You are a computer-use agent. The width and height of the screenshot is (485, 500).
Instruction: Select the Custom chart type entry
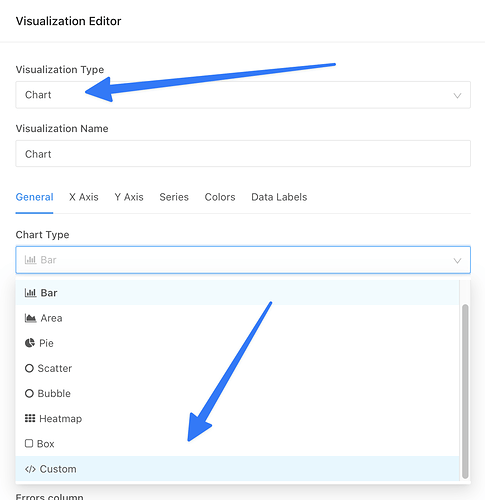click(237, 469)
